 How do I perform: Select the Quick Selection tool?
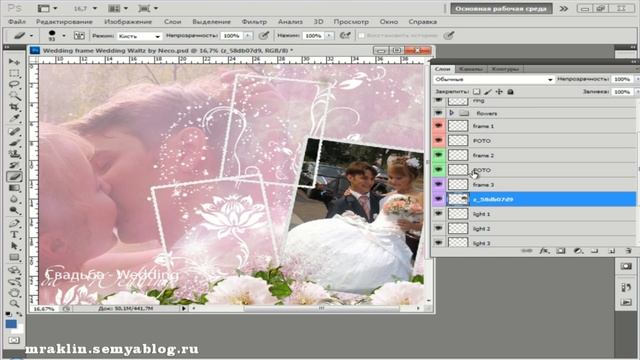[x=14, y=96]
